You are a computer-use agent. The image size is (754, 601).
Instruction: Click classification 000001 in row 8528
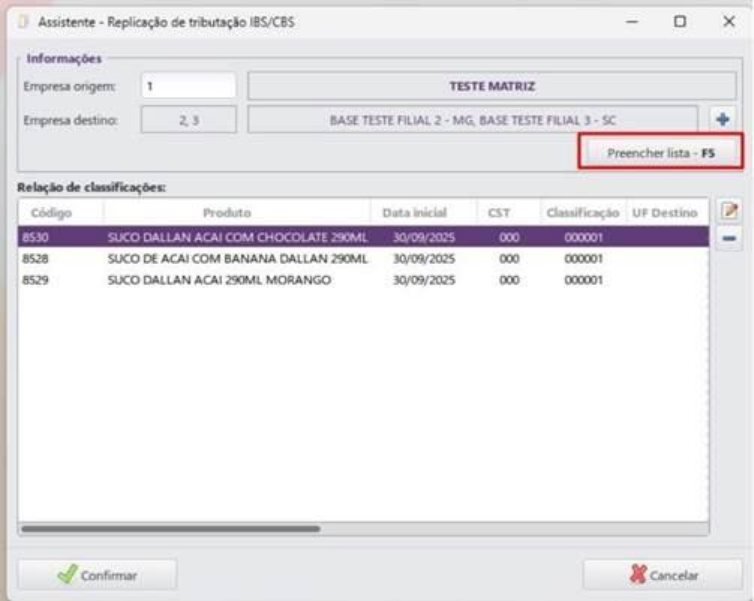click(x=583, y=259)
